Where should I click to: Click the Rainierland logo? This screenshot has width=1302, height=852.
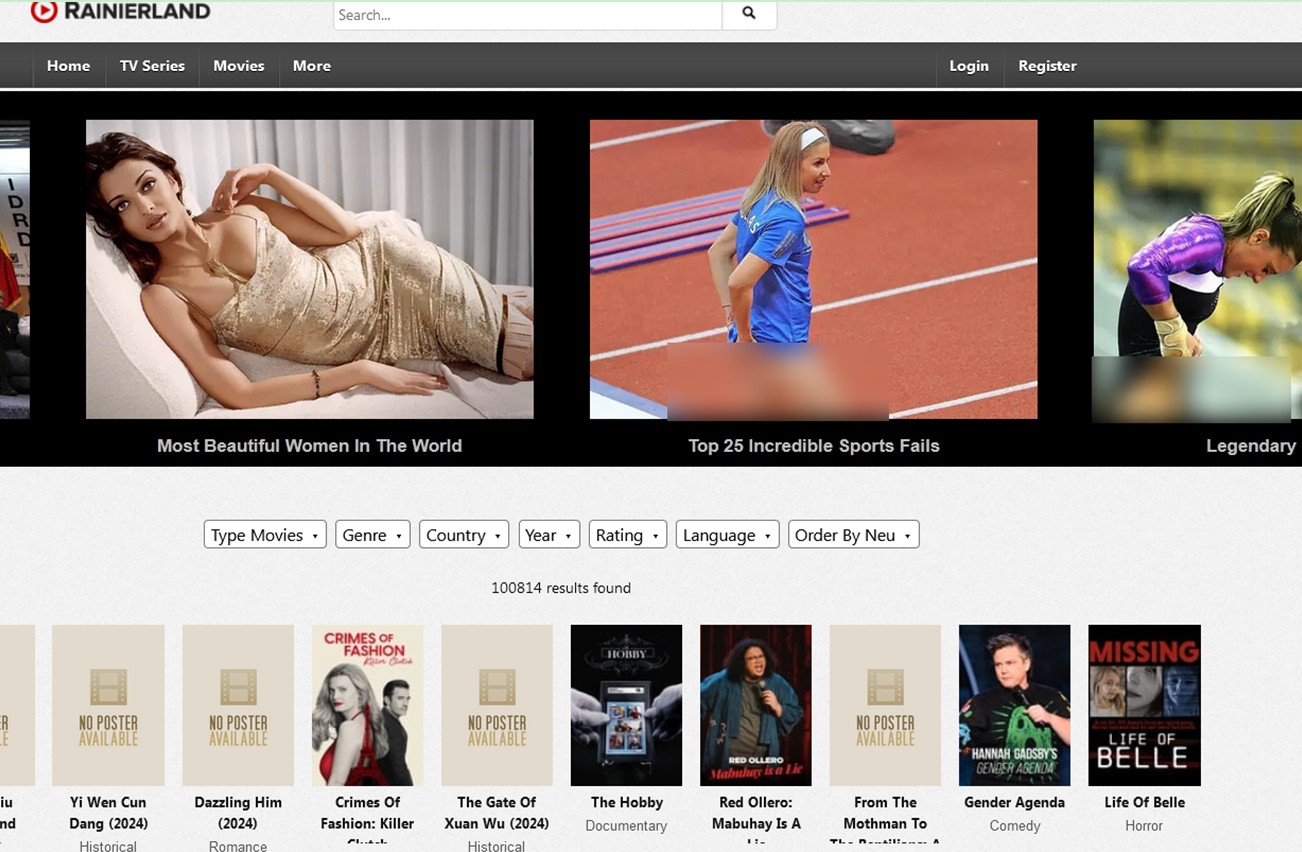[x=120, y=12]
